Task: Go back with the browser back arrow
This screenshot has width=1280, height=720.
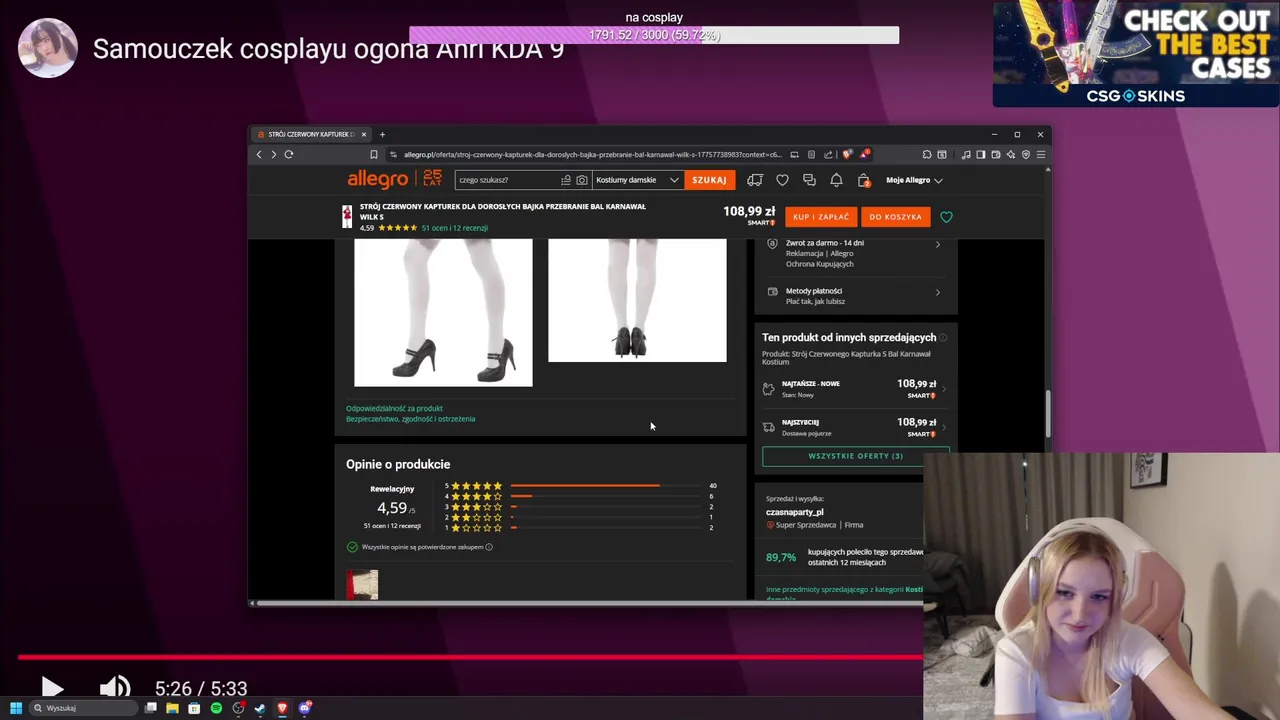Action: coord(259,154)
